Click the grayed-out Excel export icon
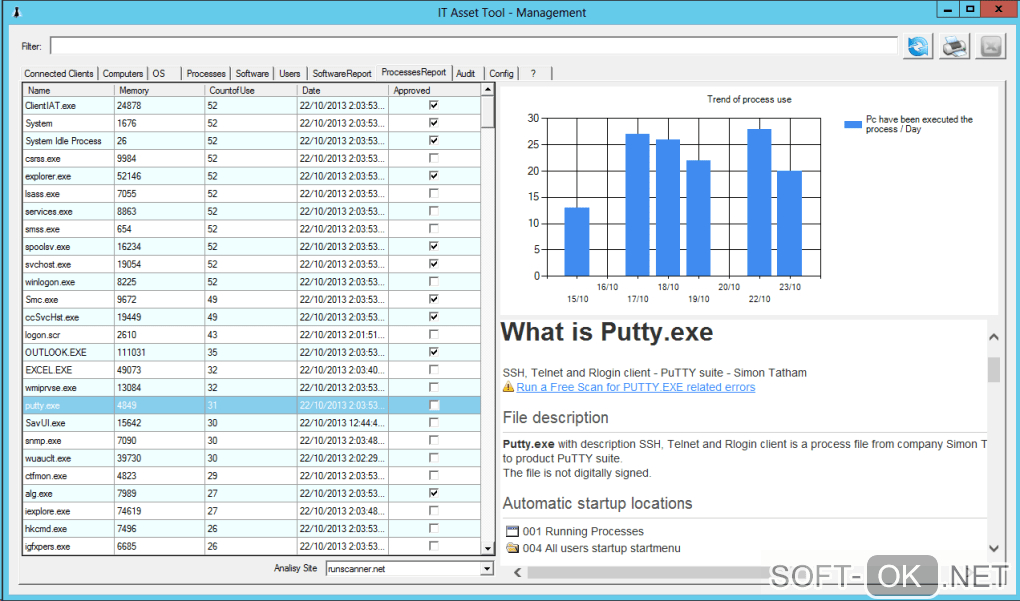The height and width of the screenshot is (601, 1020). (x=990, y=46)
